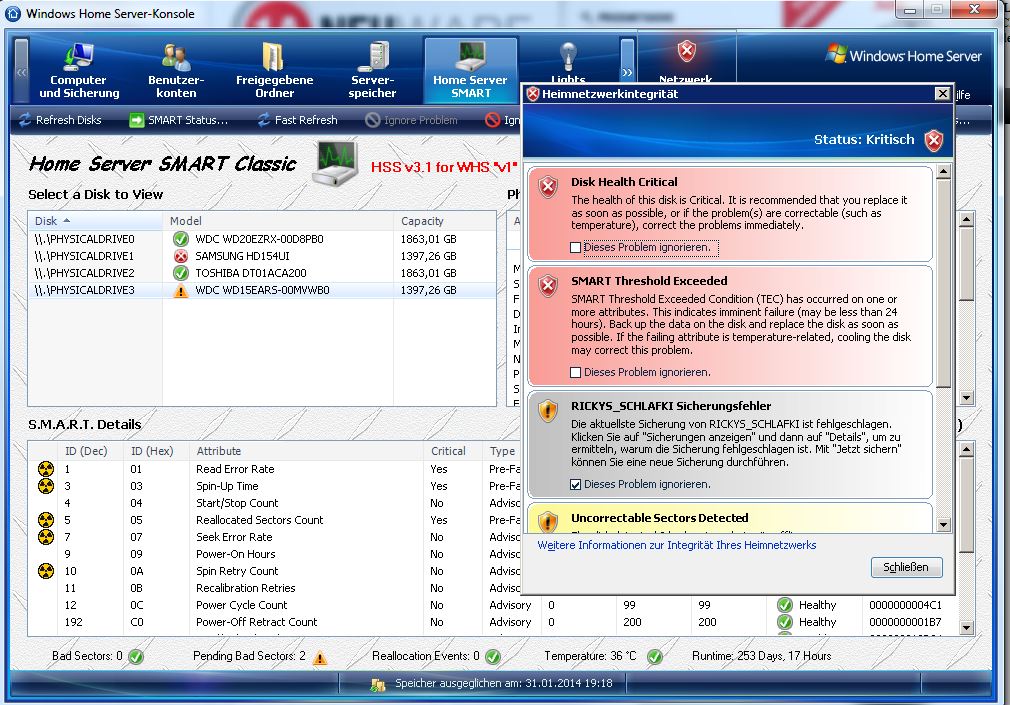
Task: Click the right tab scroll chevron
Action: (627, 72)
